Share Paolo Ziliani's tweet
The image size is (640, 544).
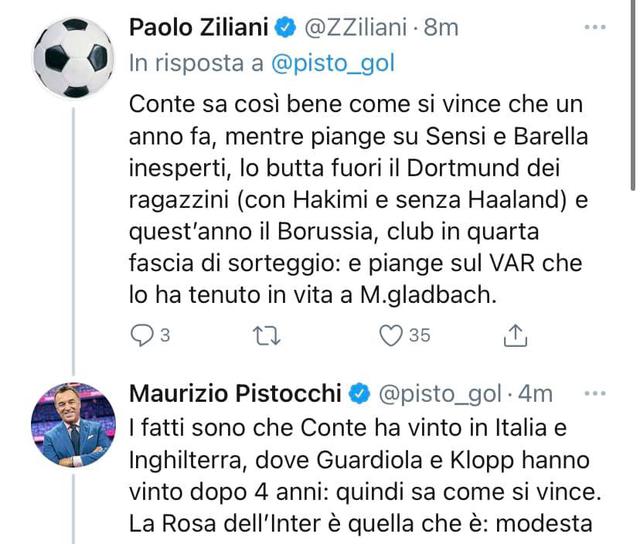click(x=515, y=335)
